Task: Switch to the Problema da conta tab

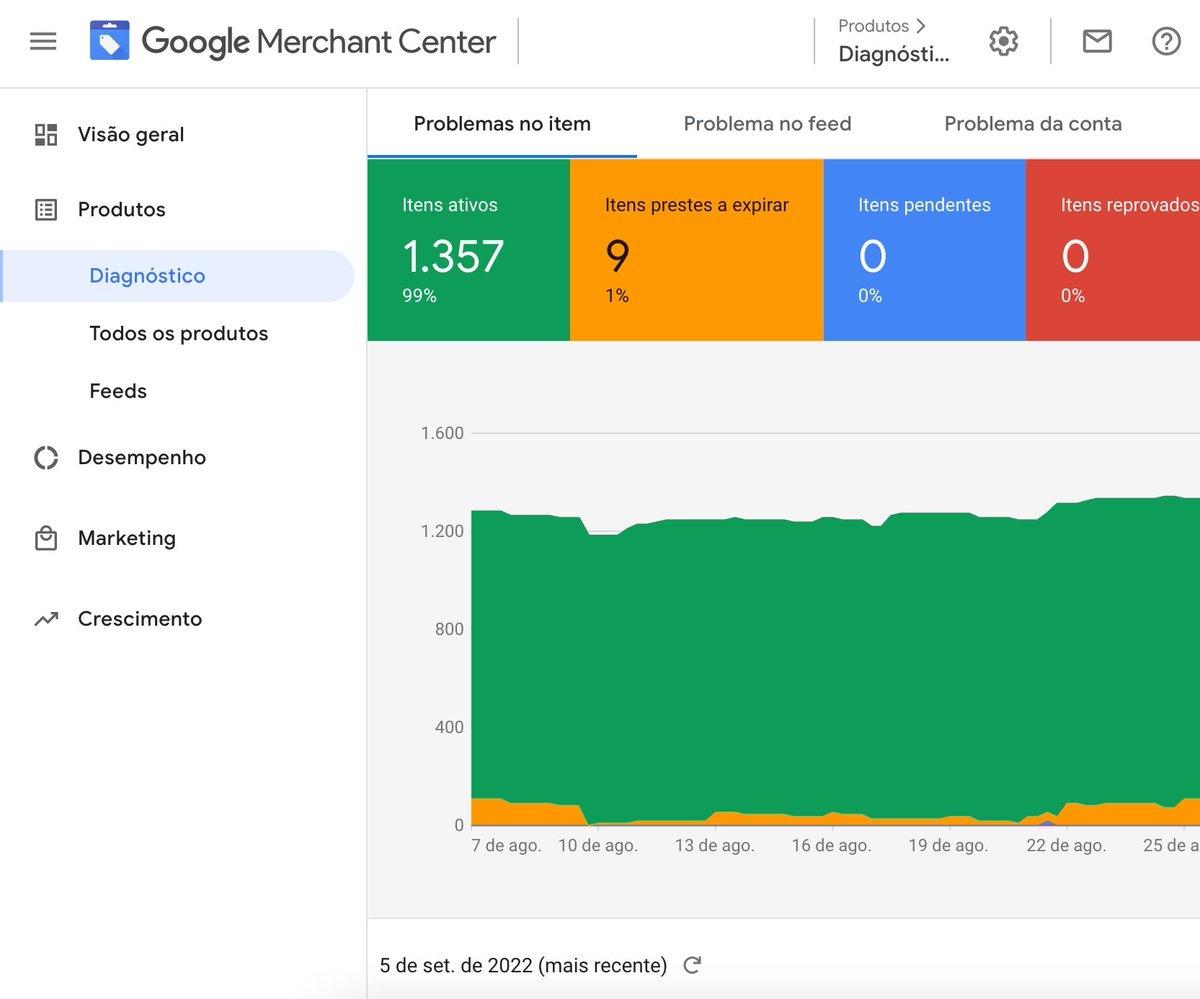Action: point(1033,124)
